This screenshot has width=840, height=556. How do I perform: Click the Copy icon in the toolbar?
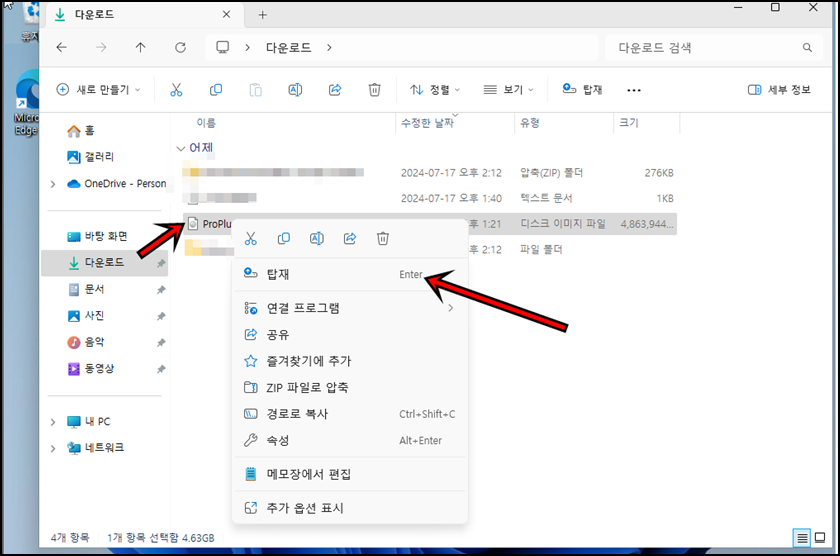click(216, 90)
